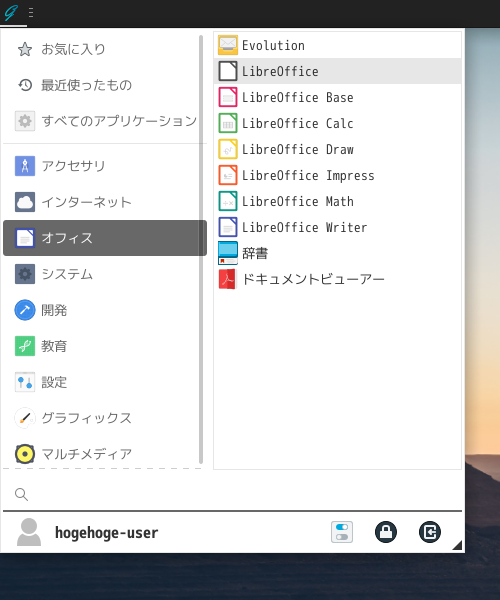Launch LibreOffice Writer from the list
The height and width of the screenshot is (600, 500).
[337, 227]
